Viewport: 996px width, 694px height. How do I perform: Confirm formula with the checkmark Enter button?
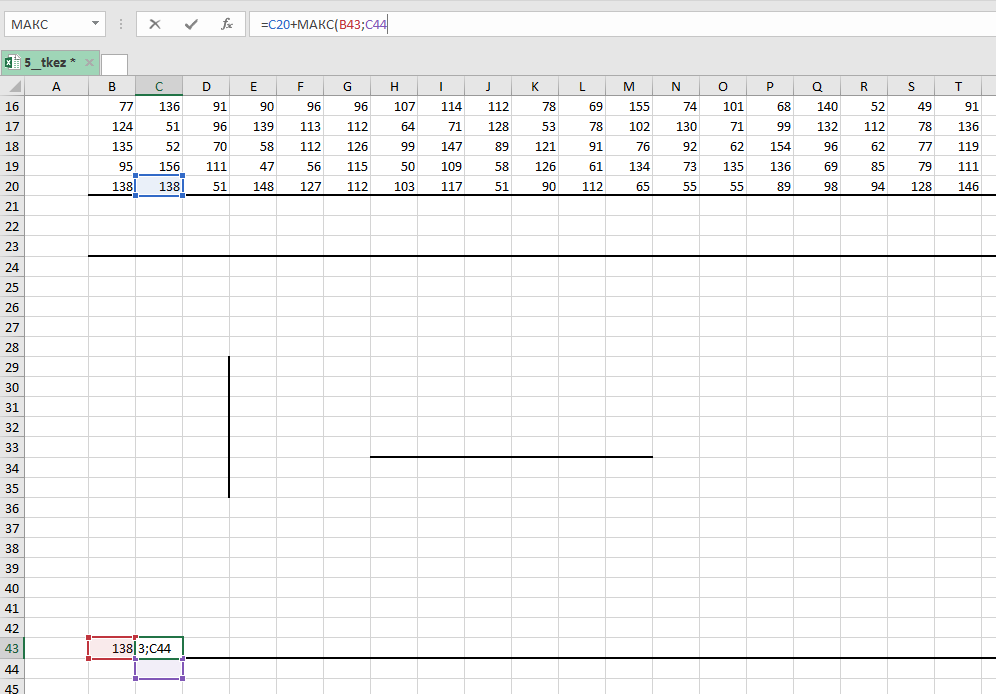tap(191, 24)
